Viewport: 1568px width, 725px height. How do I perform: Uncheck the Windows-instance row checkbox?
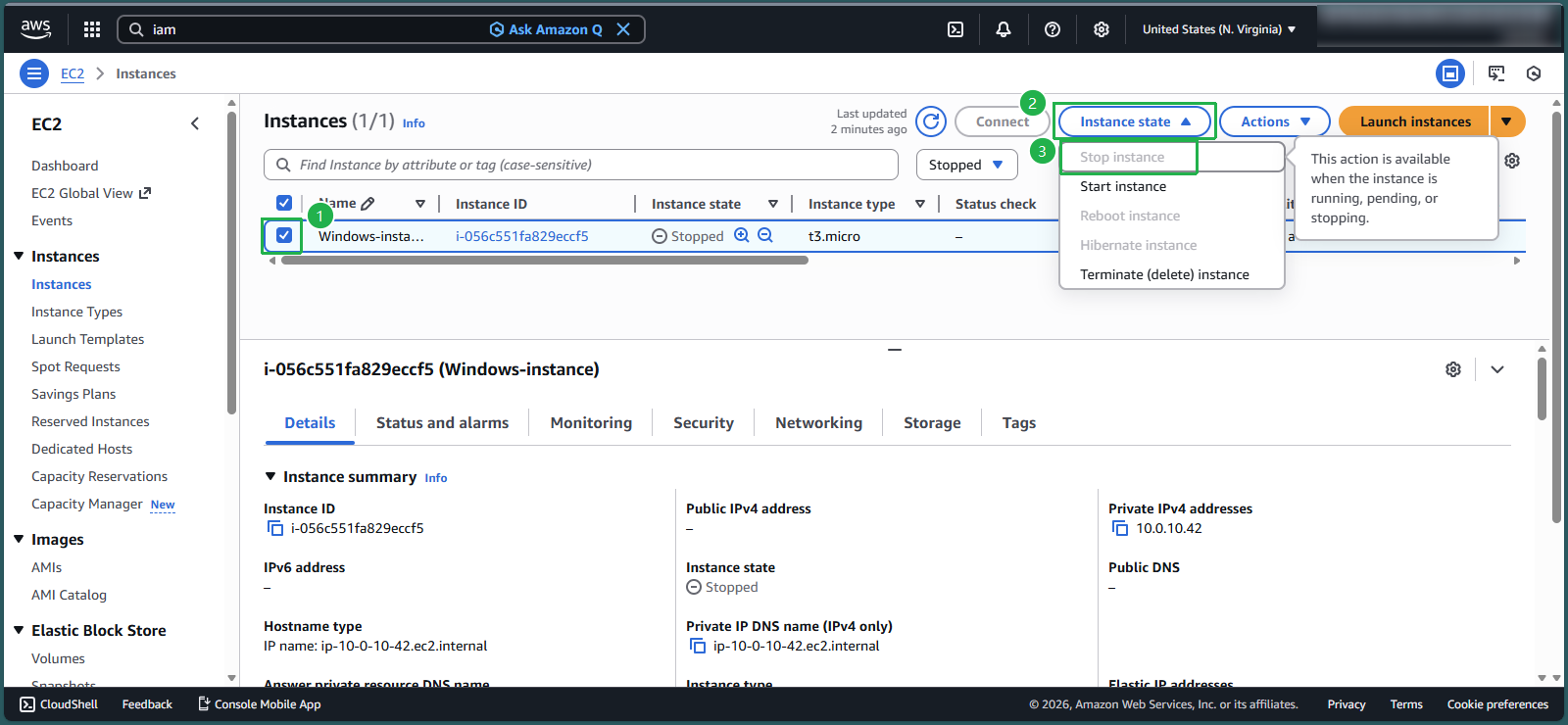tap(284, 235)
